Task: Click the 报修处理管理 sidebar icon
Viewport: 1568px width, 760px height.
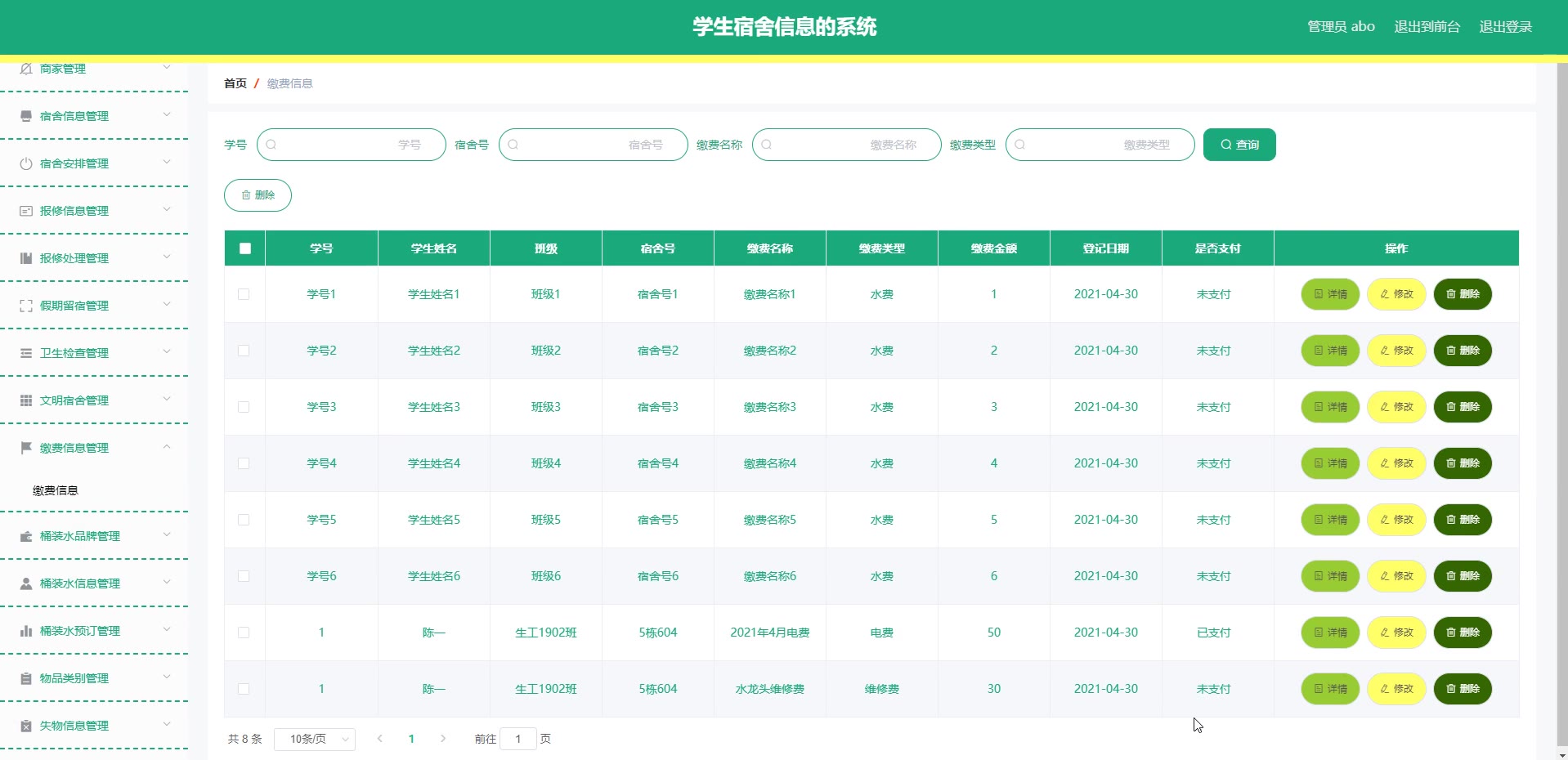Action: click(x=26, y=258)
